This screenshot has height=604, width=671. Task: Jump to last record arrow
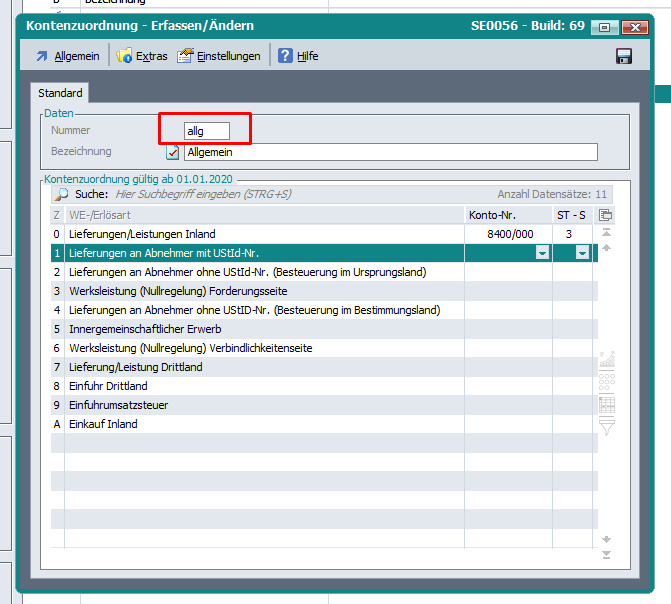pos(605,555)
